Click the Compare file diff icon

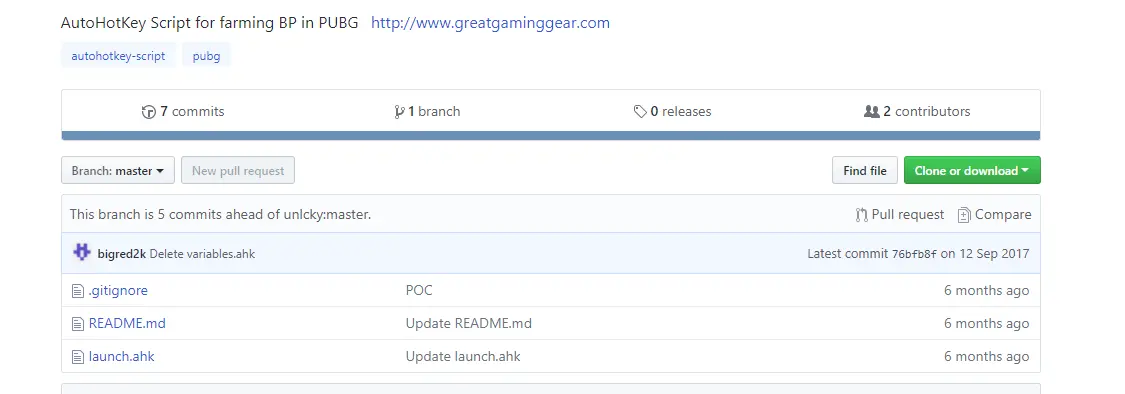pos(964,215)
